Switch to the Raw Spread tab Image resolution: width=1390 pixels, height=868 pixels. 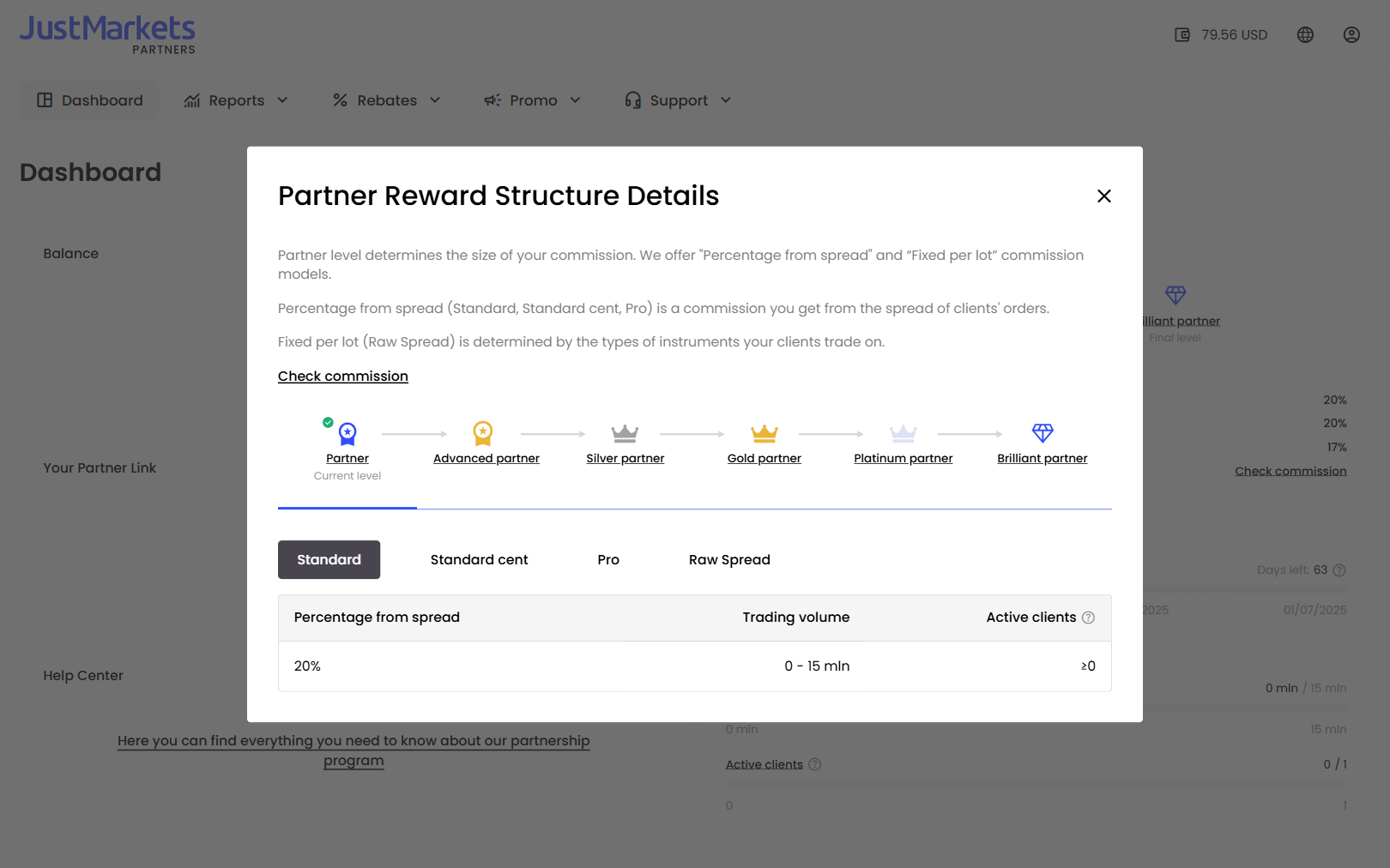pyautogui.click(x=729, y=559)
